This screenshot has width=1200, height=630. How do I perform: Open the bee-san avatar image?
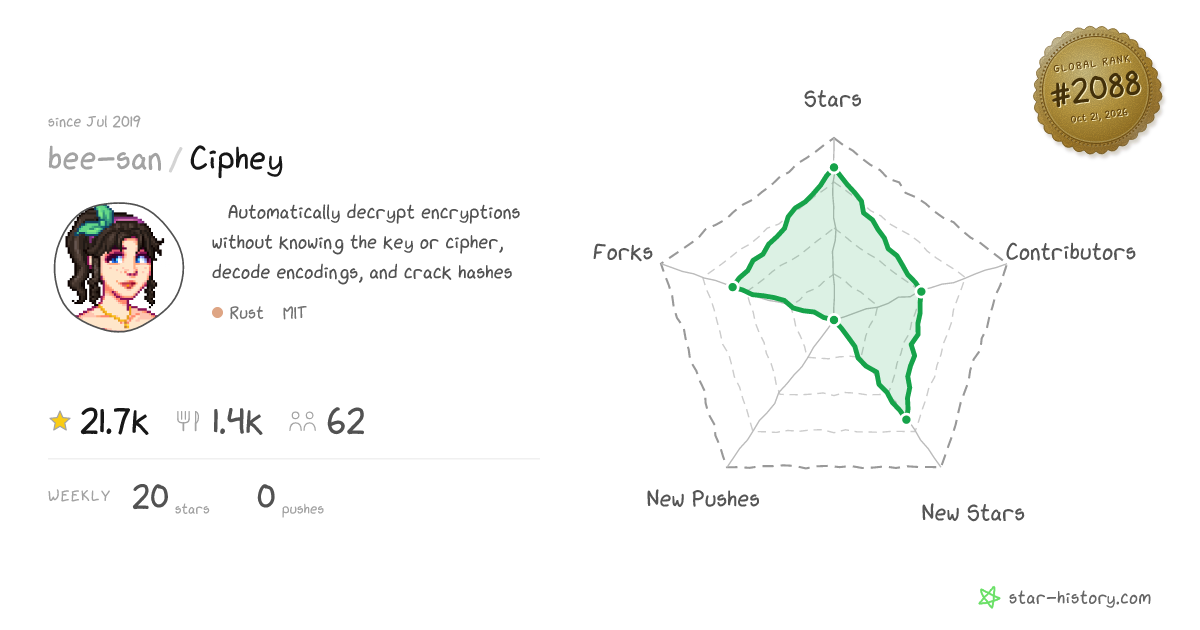click(x=119, y=268)
